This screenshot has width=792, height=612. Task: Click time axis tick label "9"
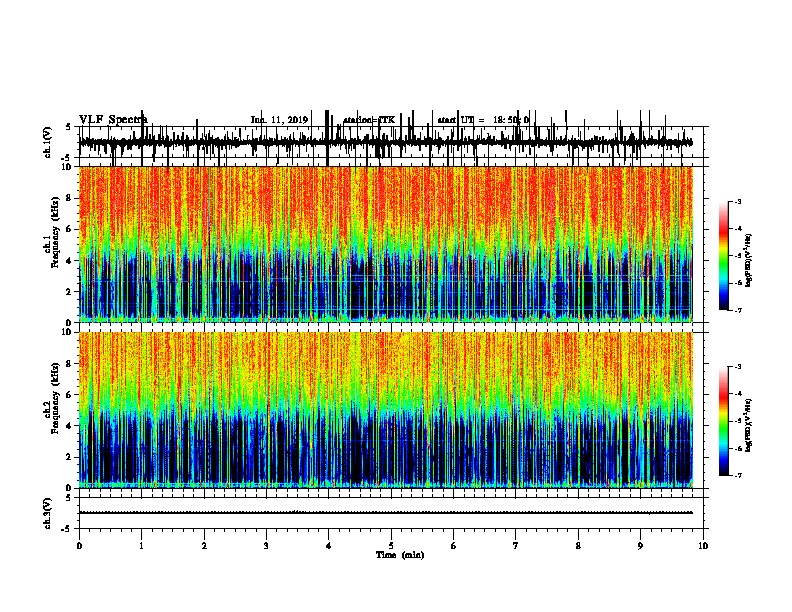click(x=640, y=546)
